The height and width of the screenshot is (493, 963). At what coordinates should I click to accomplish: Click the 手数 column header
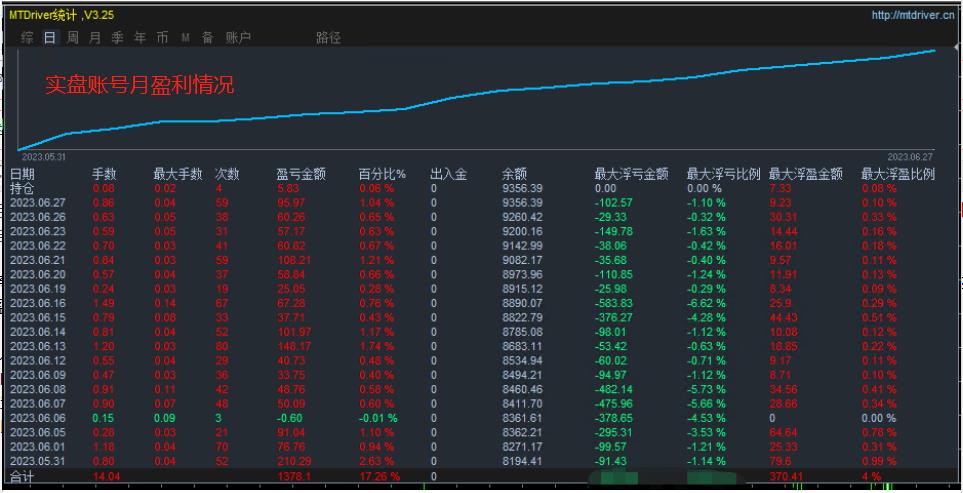(104, 174)
